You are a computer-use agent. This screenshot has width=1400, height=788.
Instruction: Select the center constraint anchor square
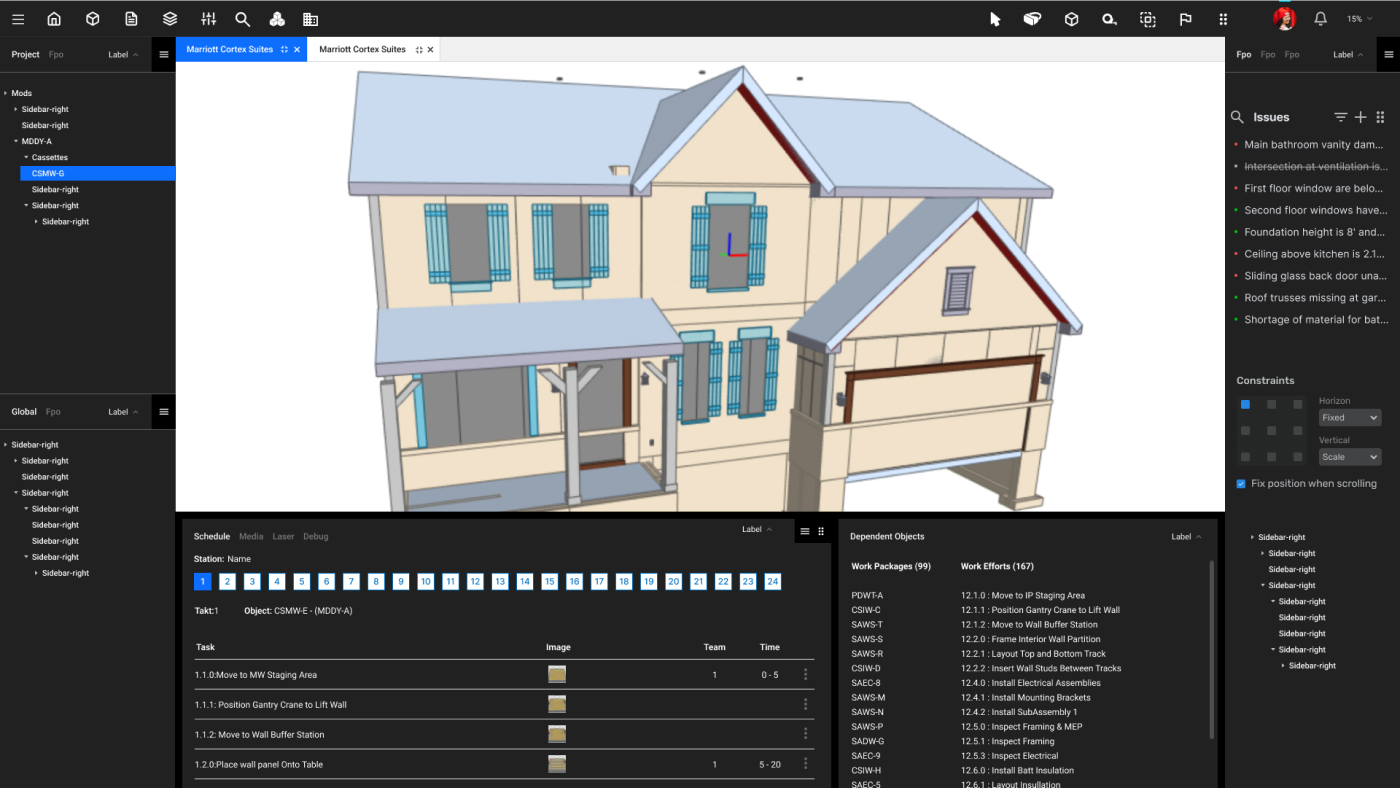1271,431
